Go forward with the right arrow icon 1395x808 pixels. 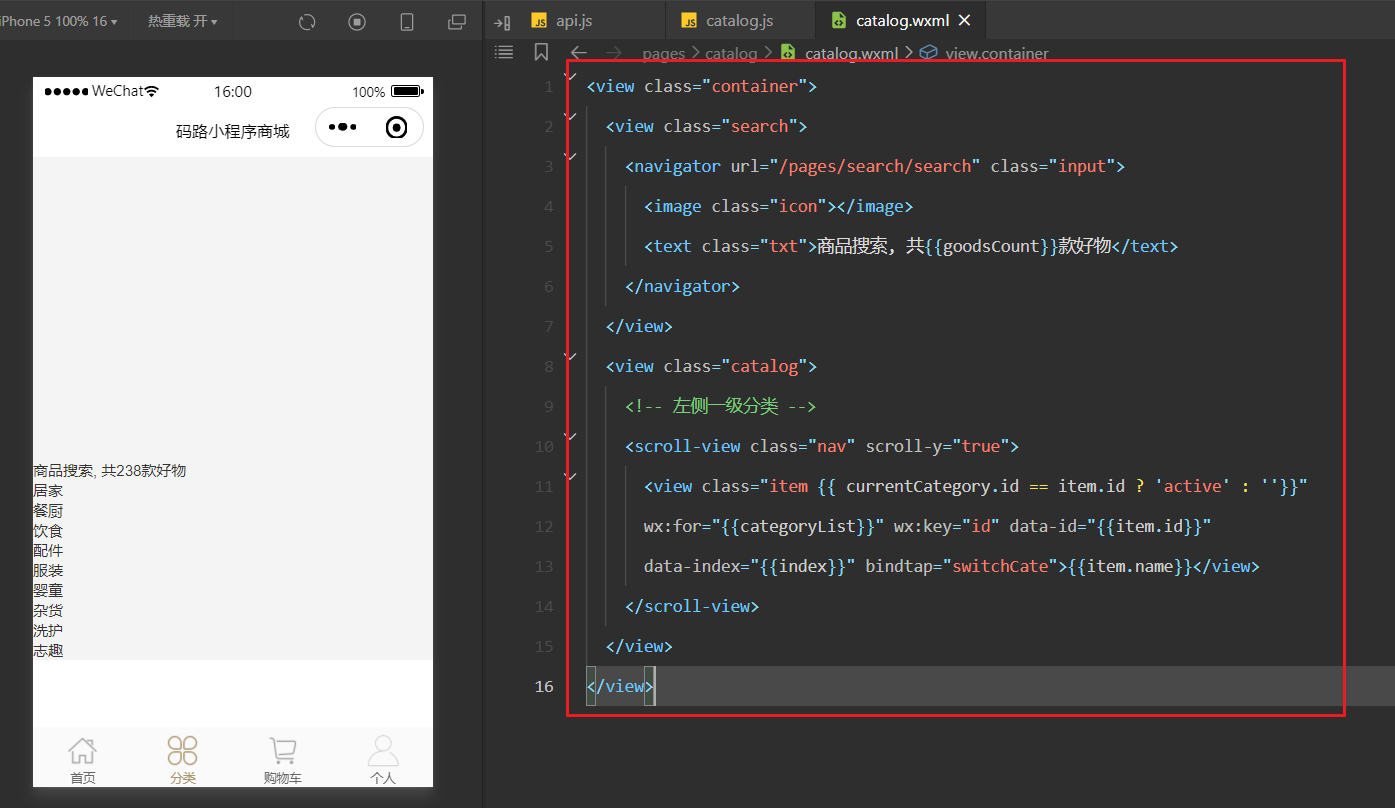pos(614,53)
